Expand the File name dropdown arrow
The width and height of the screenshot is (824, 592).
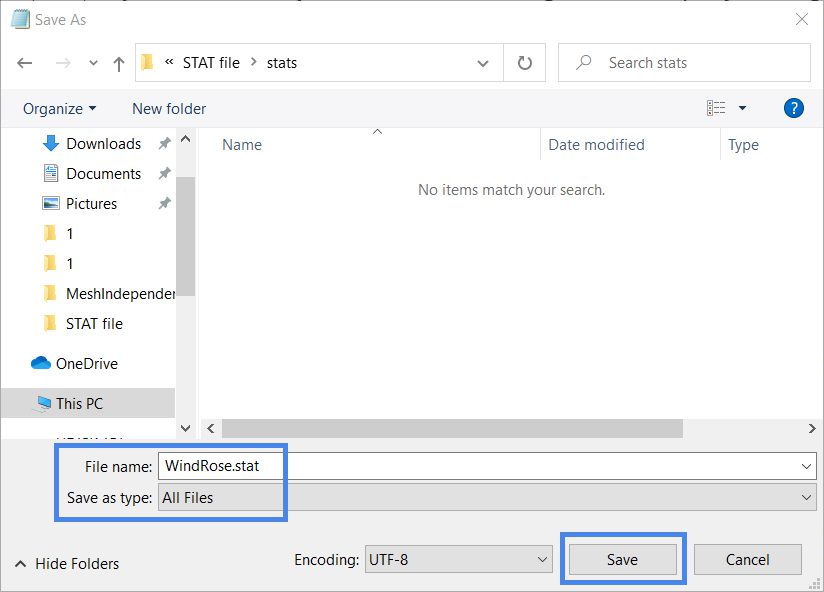click(805, 465)
